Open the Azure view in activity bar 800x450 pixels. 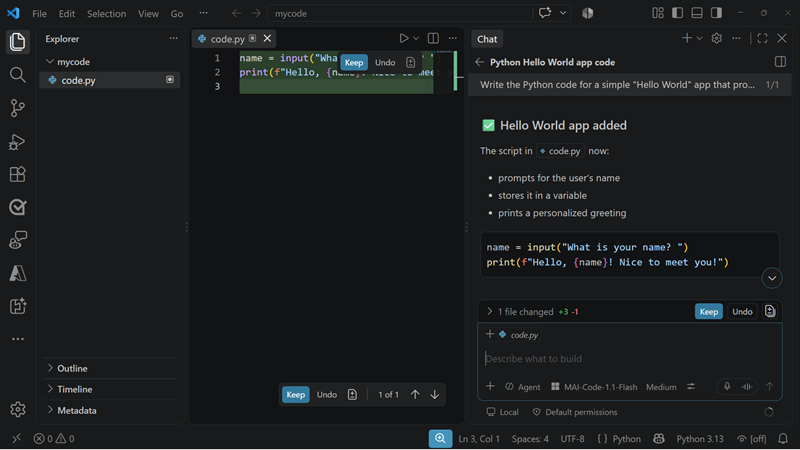click(17, 273)
